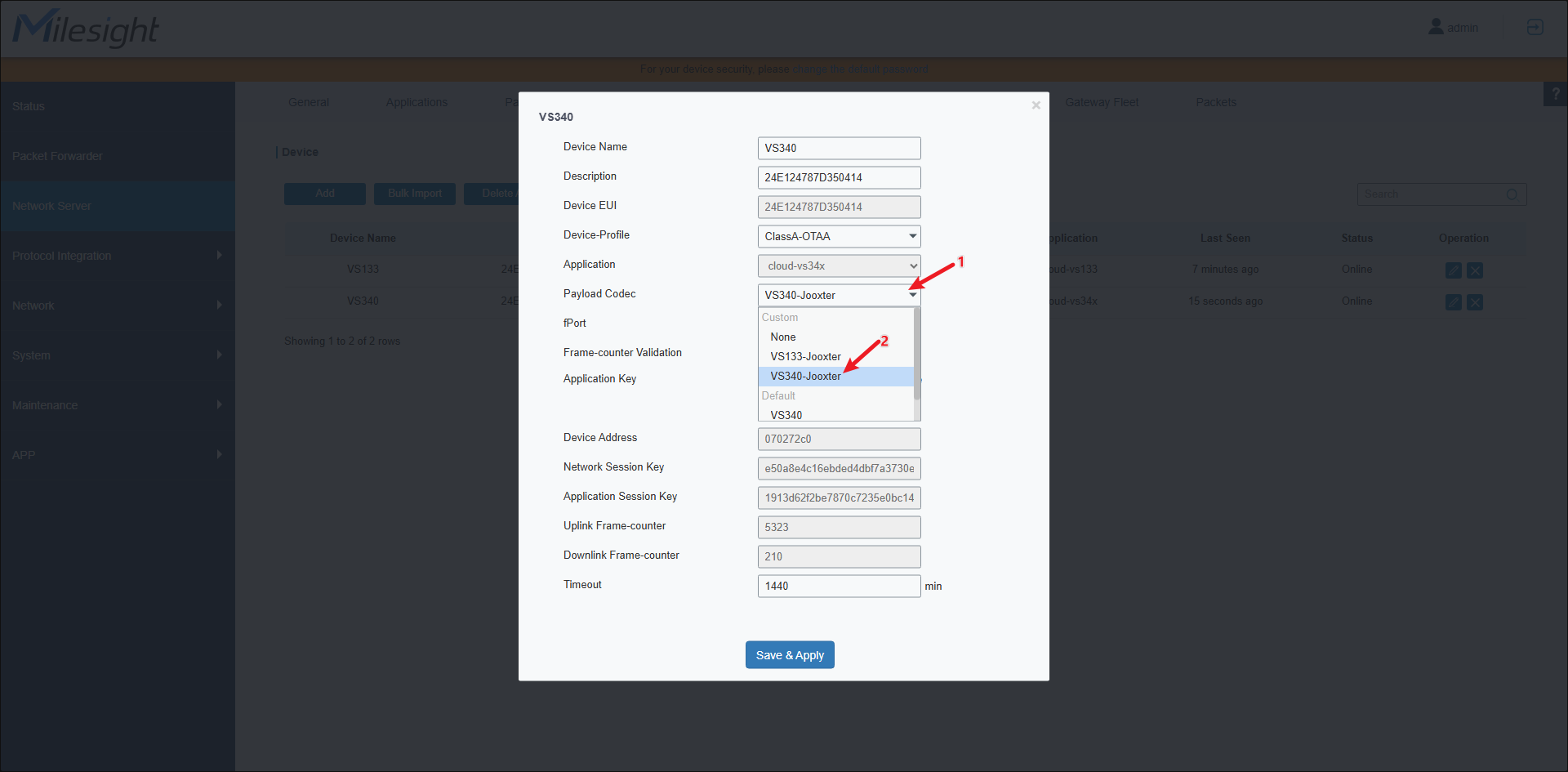Switch to Packets tab
Viewport: 1568px width, 772px height.
click(1216, 102)
